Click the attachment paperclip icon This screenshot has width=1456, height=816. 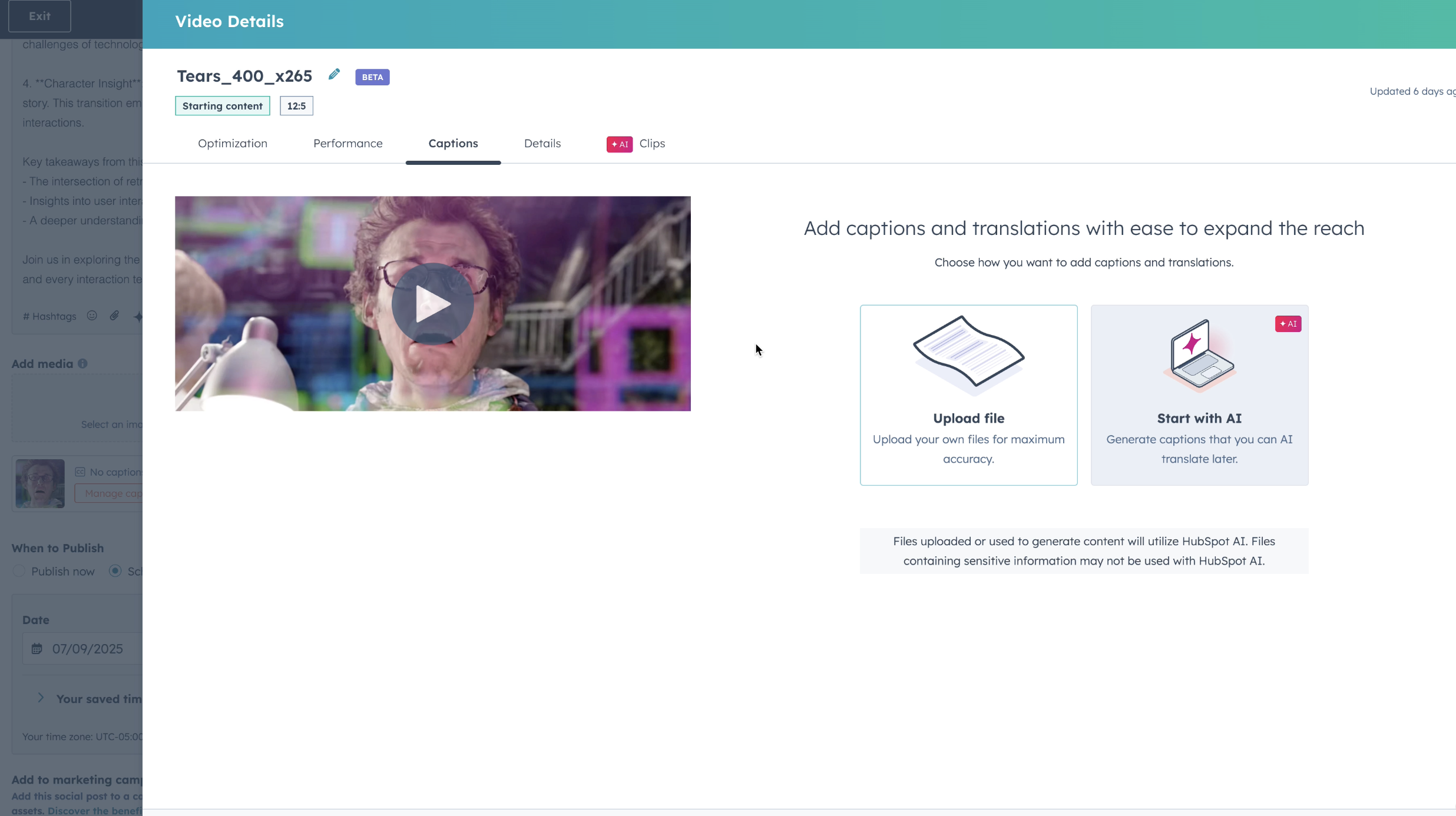coord(114,316)
